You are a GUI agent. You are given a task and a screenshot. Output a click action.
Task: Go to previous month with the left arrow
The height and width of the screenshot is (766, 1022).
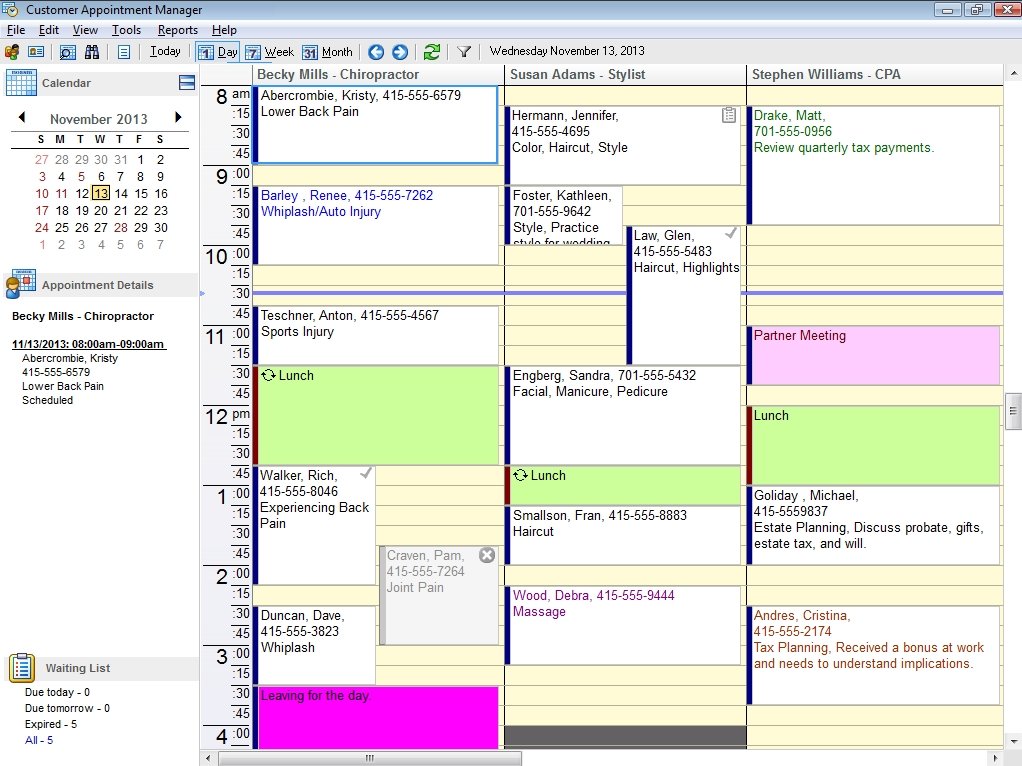[22, 117]
